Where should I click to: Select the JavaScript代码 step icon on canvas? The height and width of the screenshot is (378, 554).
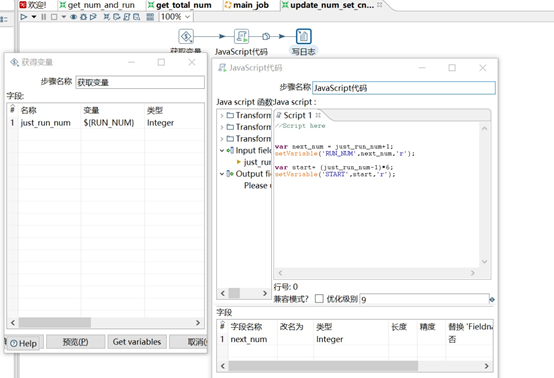tap(242, 36)
